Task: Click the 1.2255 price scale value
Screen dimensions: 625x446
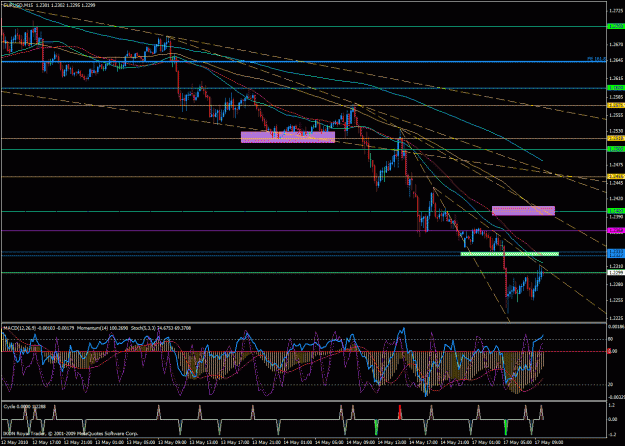Action: tap(614, 300)
